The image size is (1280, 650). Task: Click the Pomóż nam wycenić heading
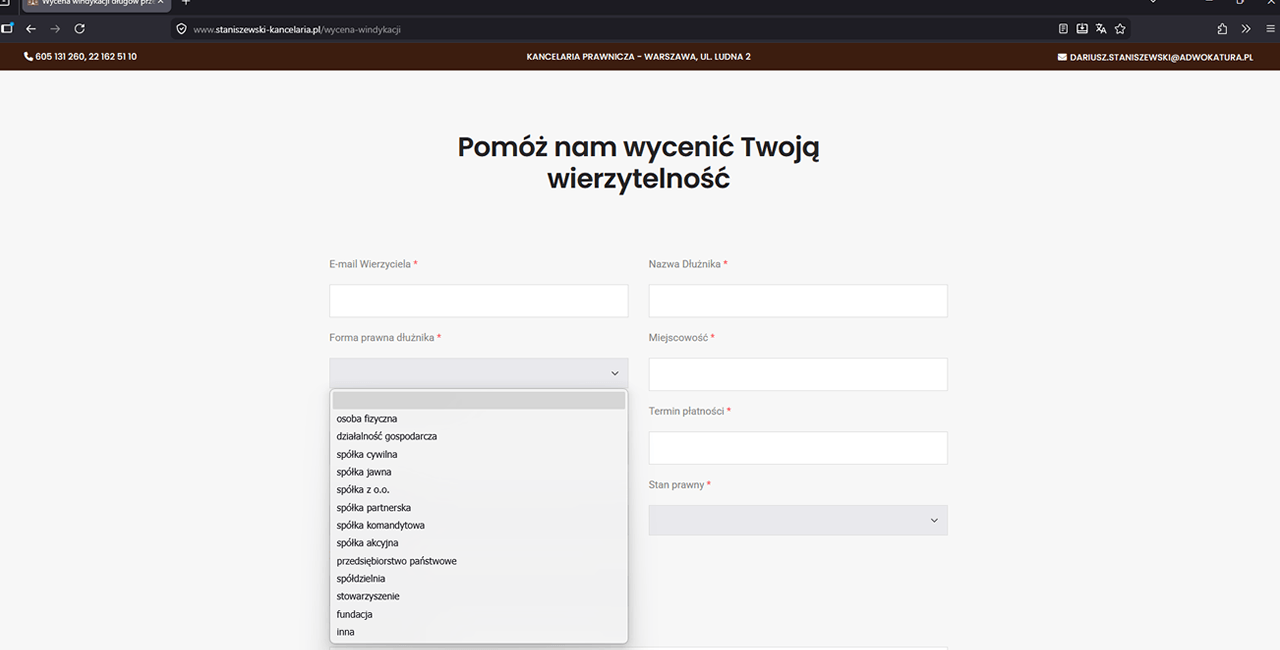point(638,163)
